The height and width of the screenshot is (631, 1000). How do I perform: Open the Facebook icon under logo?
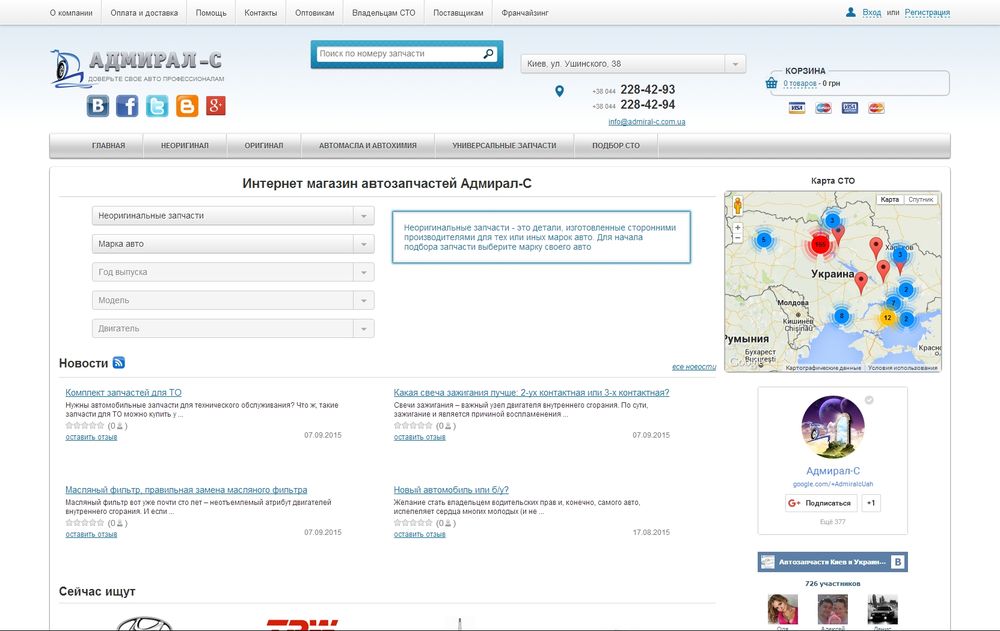(127, 106)
